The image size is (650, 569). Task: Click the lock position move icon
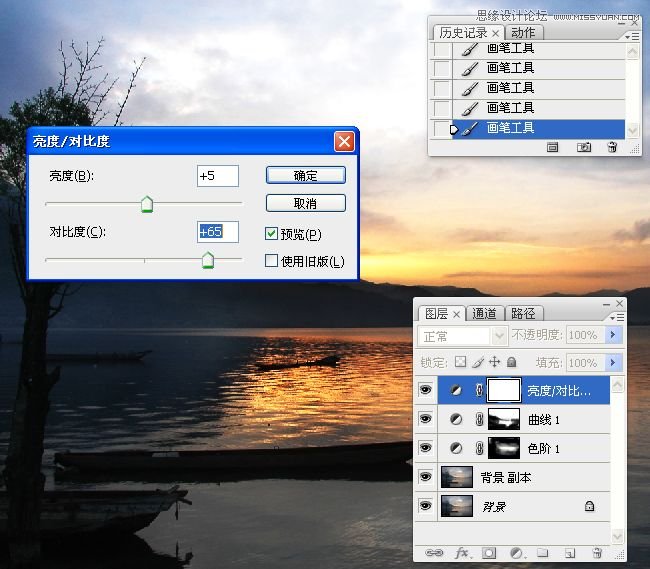coord(495,362)
